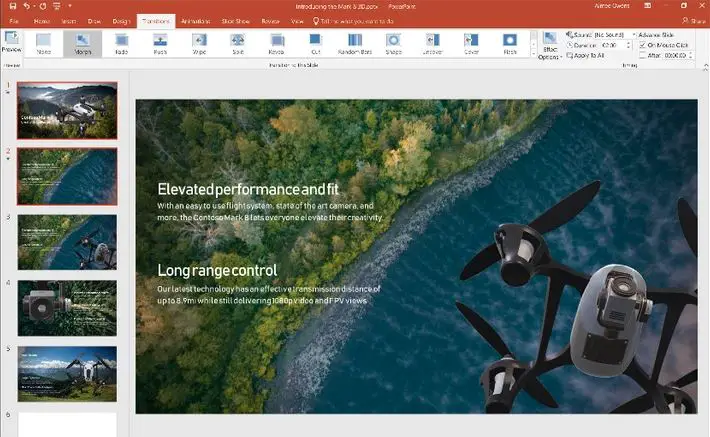
Task: Open the Effect Options dropdown
Action: pyautogui.click(x=550, y=45)
